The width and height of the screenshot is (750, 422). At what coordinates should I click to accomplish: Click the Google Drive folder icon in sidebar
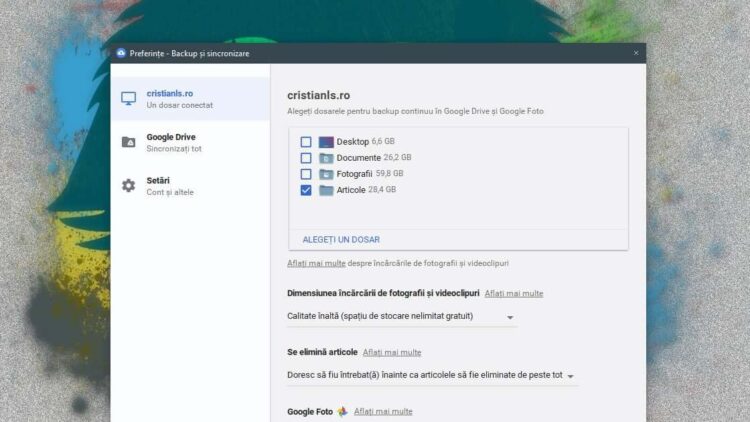tap(128, 142)
